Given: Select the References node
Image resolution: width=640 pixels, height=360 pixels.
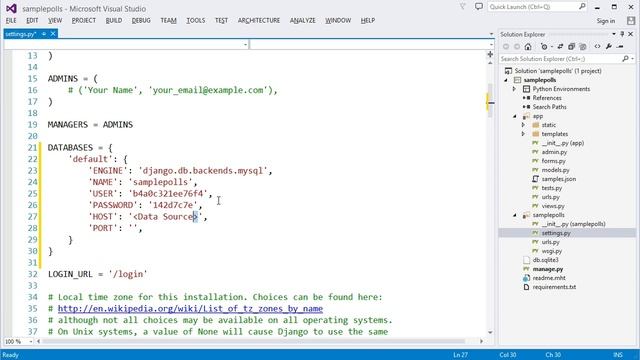Looking at the screenshot, I should [x=547, y=98].
